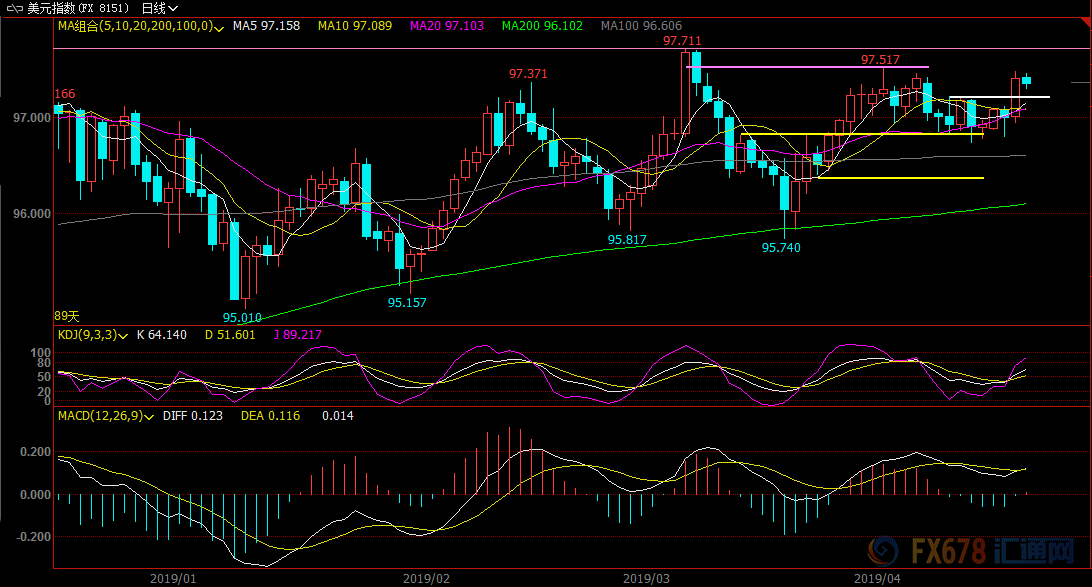Click the 97.371 peak price label
The height and width of the screenshot is (587, 1092).
(528, 73)
